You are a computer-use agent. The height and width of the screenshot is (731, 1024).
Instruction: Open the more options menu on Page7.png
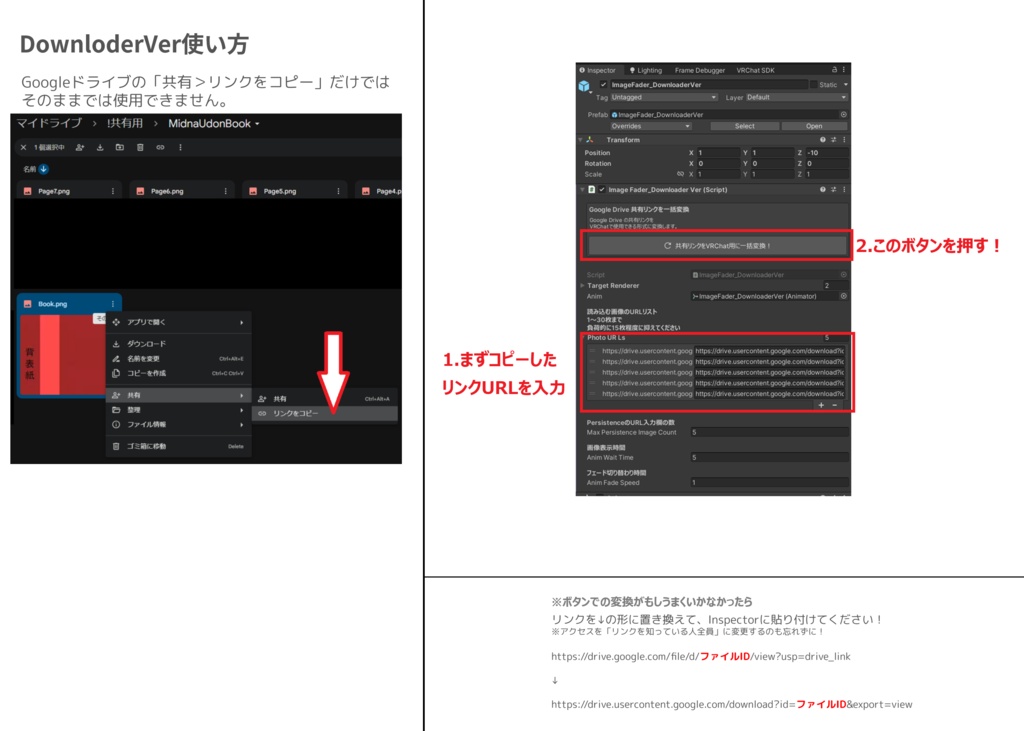(113, 191)
